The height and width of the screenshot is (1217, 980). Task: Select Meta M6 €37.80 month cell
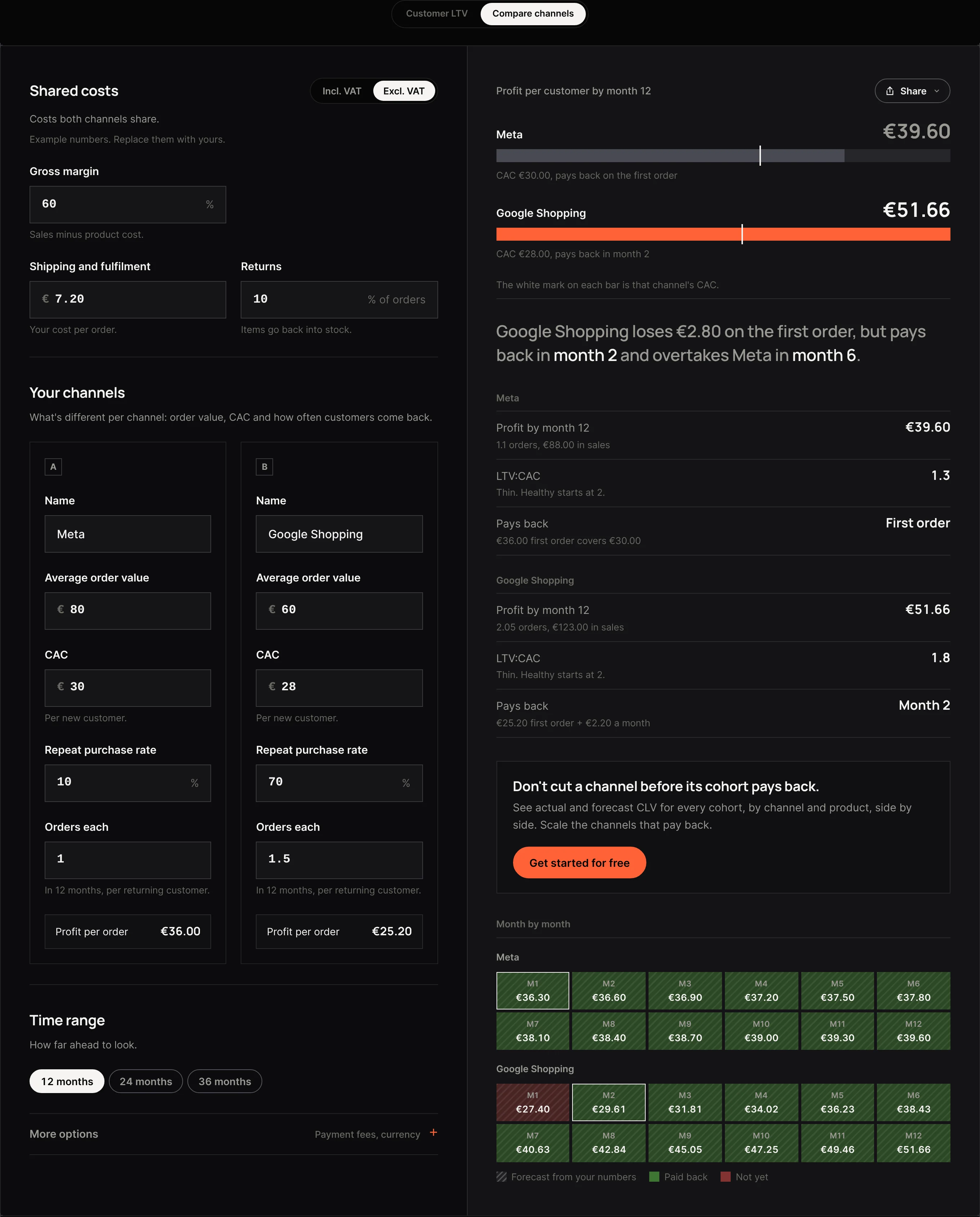tap(913, 991)
